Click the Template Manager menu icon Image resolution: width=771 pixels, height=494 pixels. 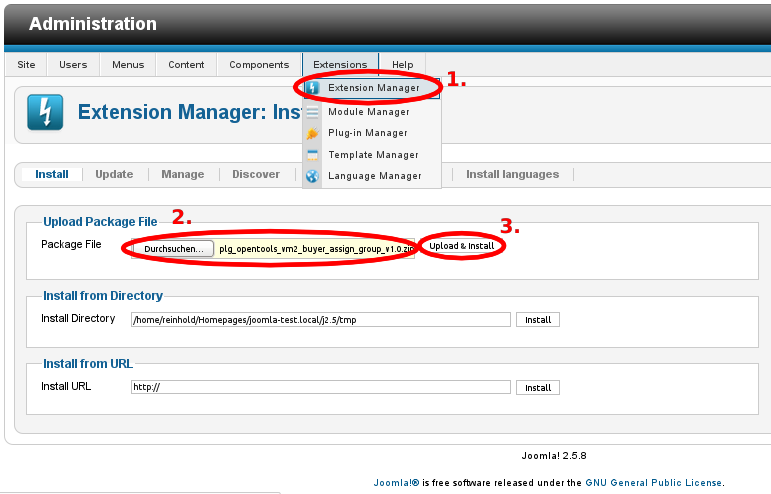[312, 155]
